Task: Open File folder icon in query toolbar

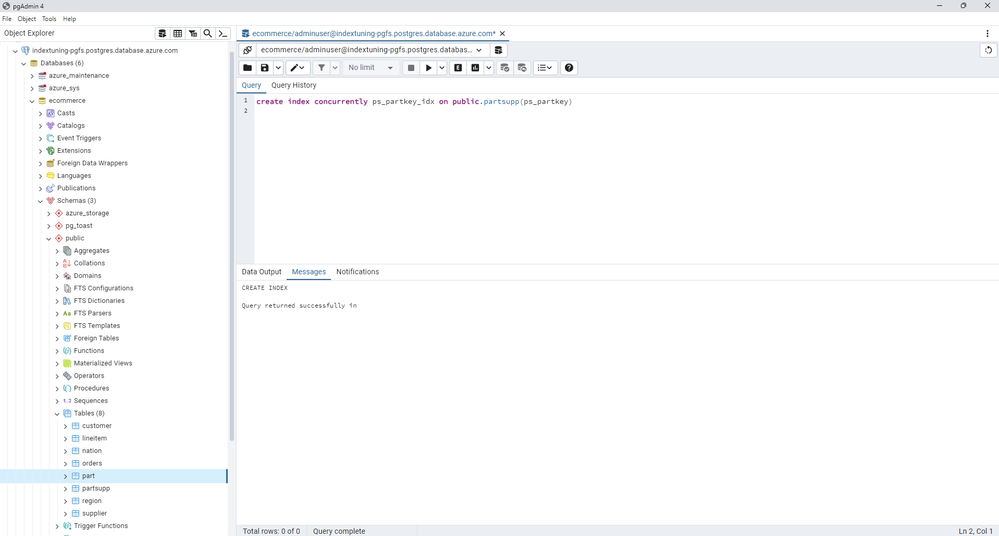Action: 248,68
